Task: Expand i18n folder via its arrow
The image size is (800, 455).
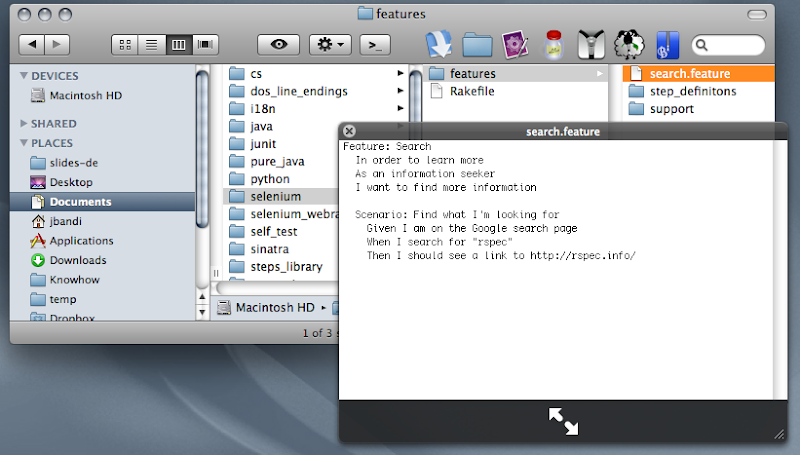Action: point(401,108)
